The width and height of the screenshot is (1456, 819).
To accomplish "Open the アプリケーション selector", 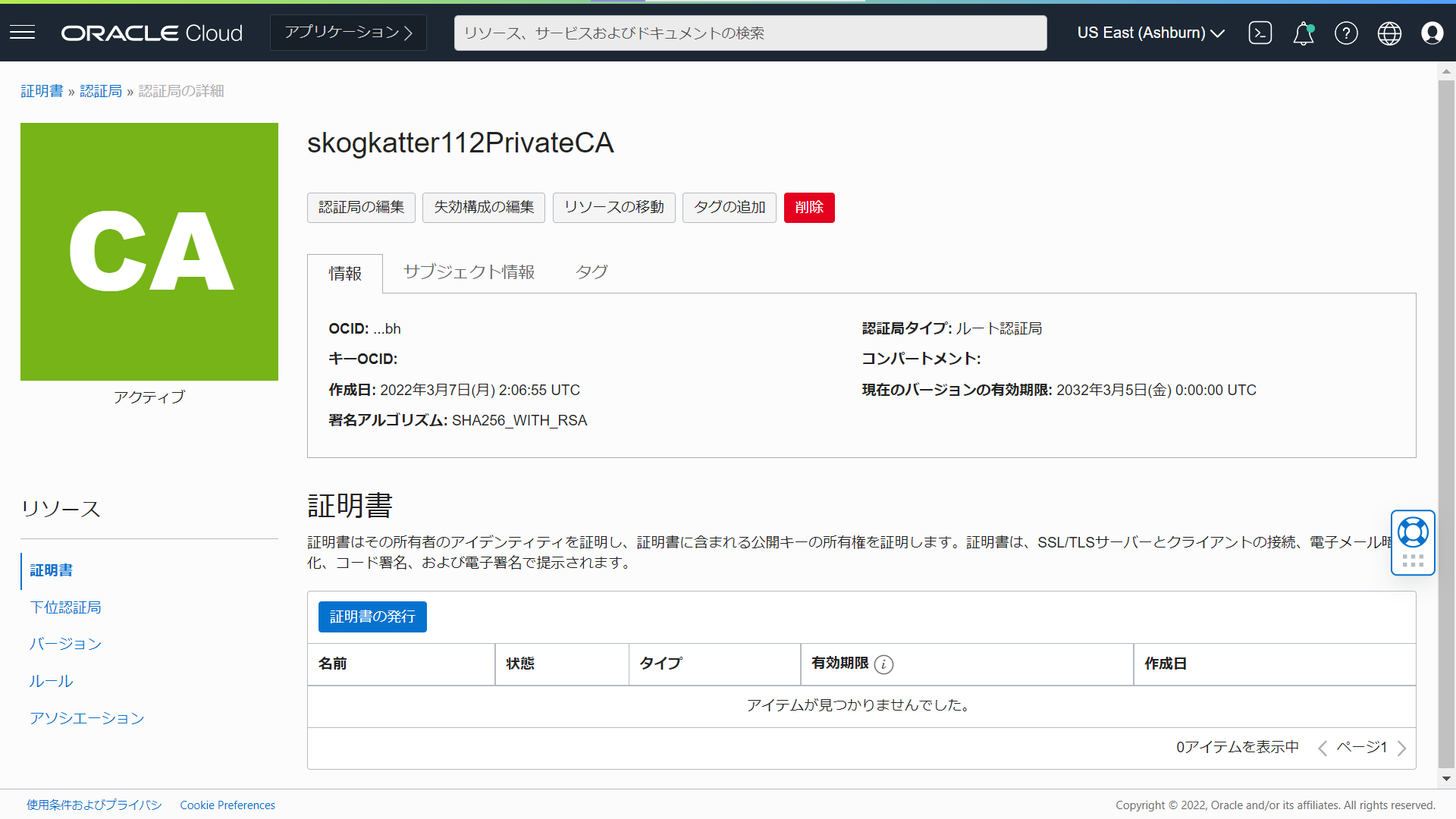I will (347, 32).
